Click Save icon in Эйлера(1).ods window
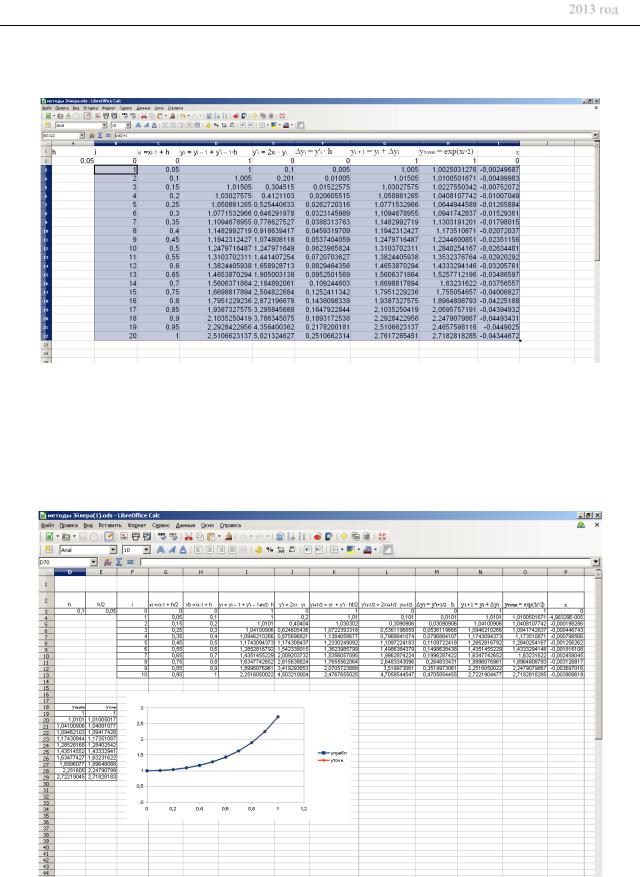 (83, 537)
